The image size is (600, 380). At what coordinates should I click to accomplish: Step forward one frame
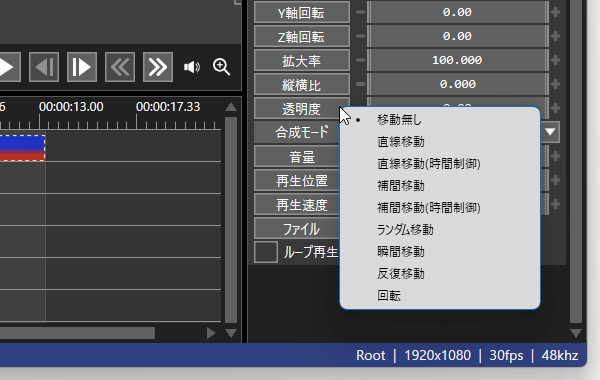coord(82,67)
